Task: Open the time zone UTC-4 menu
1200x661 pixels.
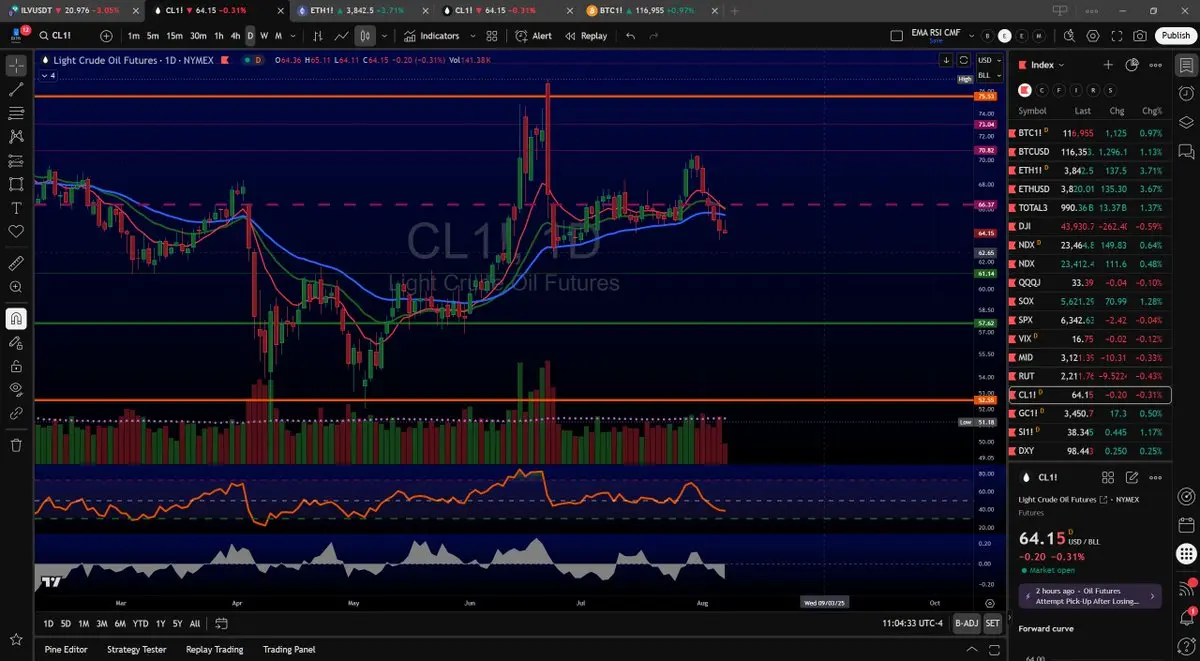Action: tap(913, 622)
